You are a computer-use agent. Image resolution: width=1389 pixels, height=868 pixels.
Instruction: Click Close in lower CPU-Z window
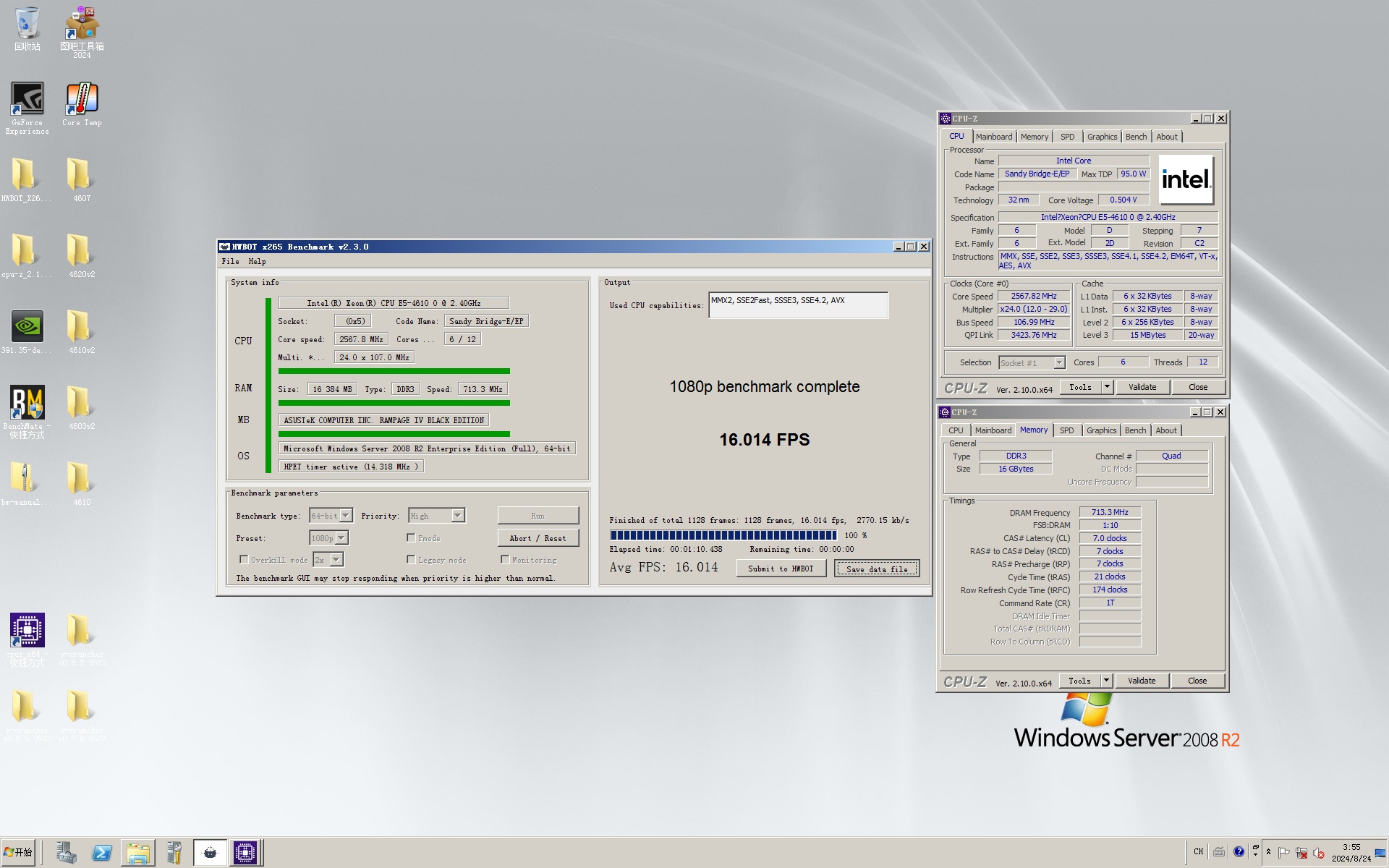1197,681
